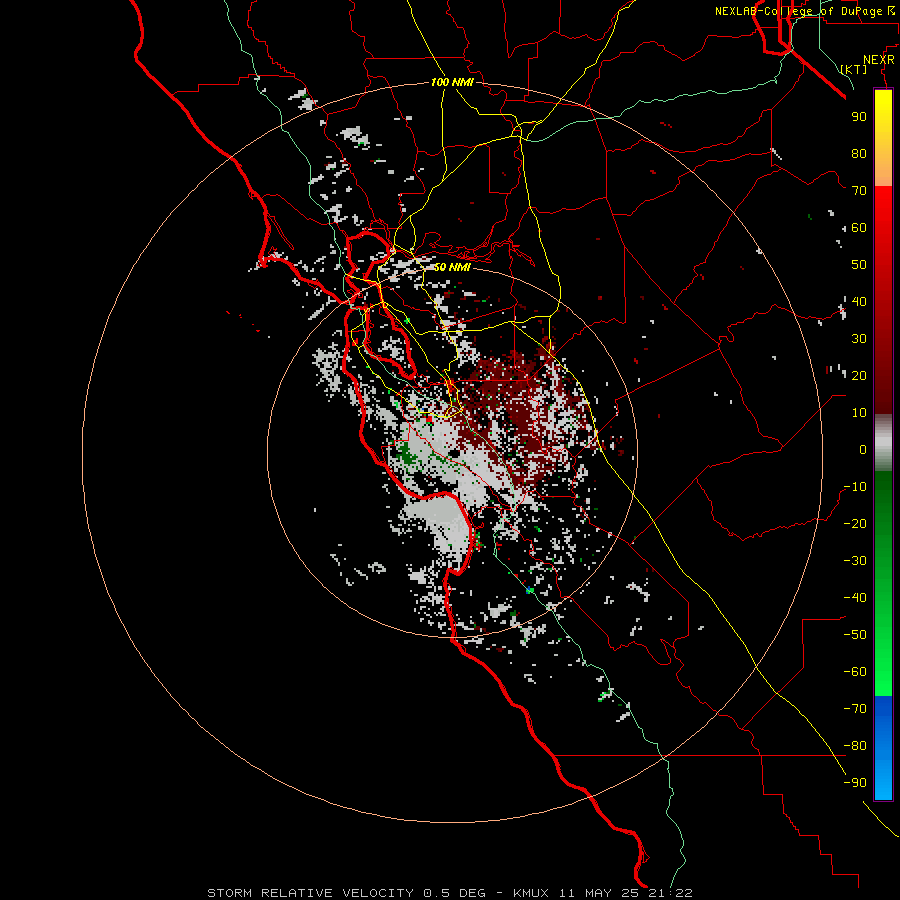Click the -60 value on the velocity scale
The width and height of the screenshot is (900, 900).
855,672
